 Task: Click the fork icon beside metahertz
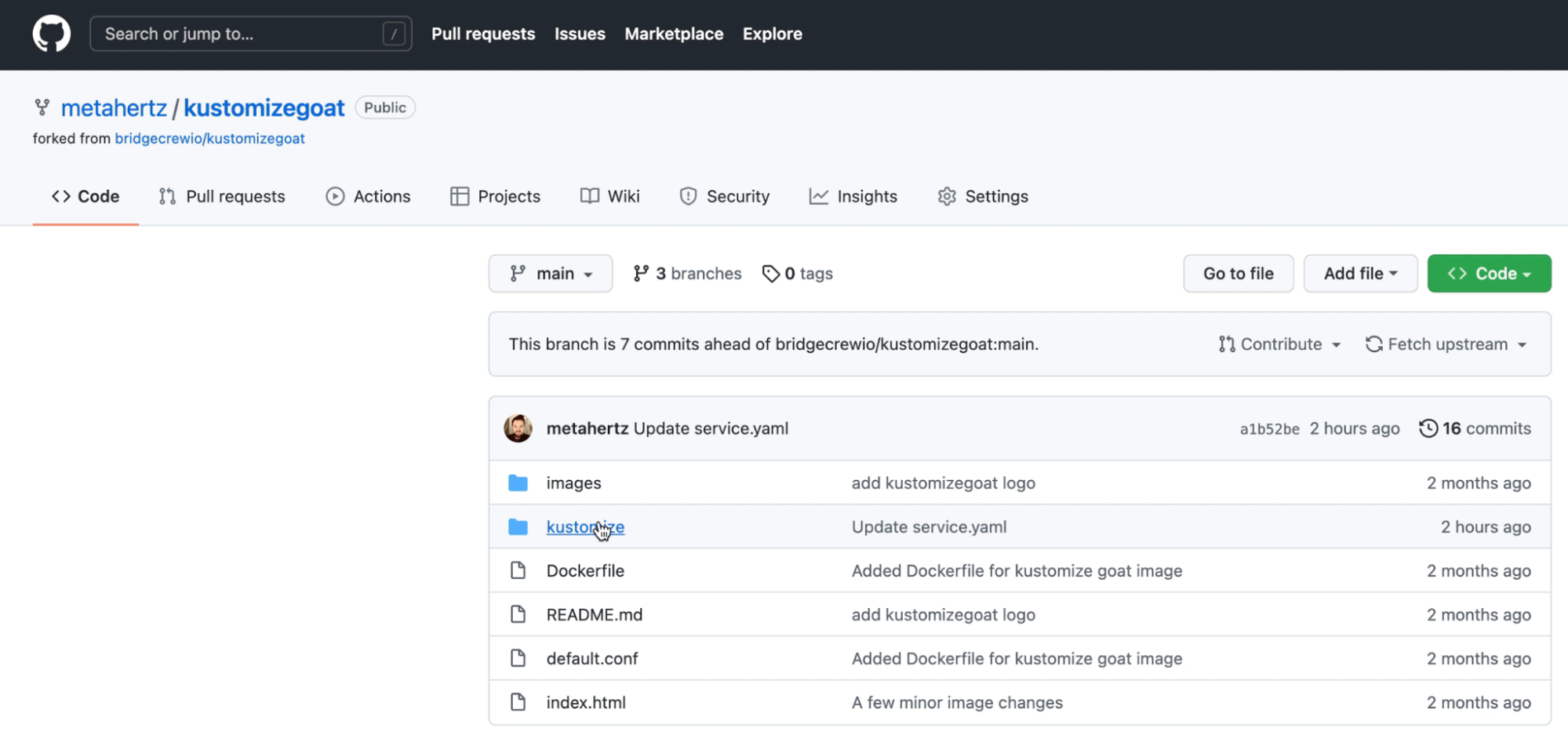(42, 107)
